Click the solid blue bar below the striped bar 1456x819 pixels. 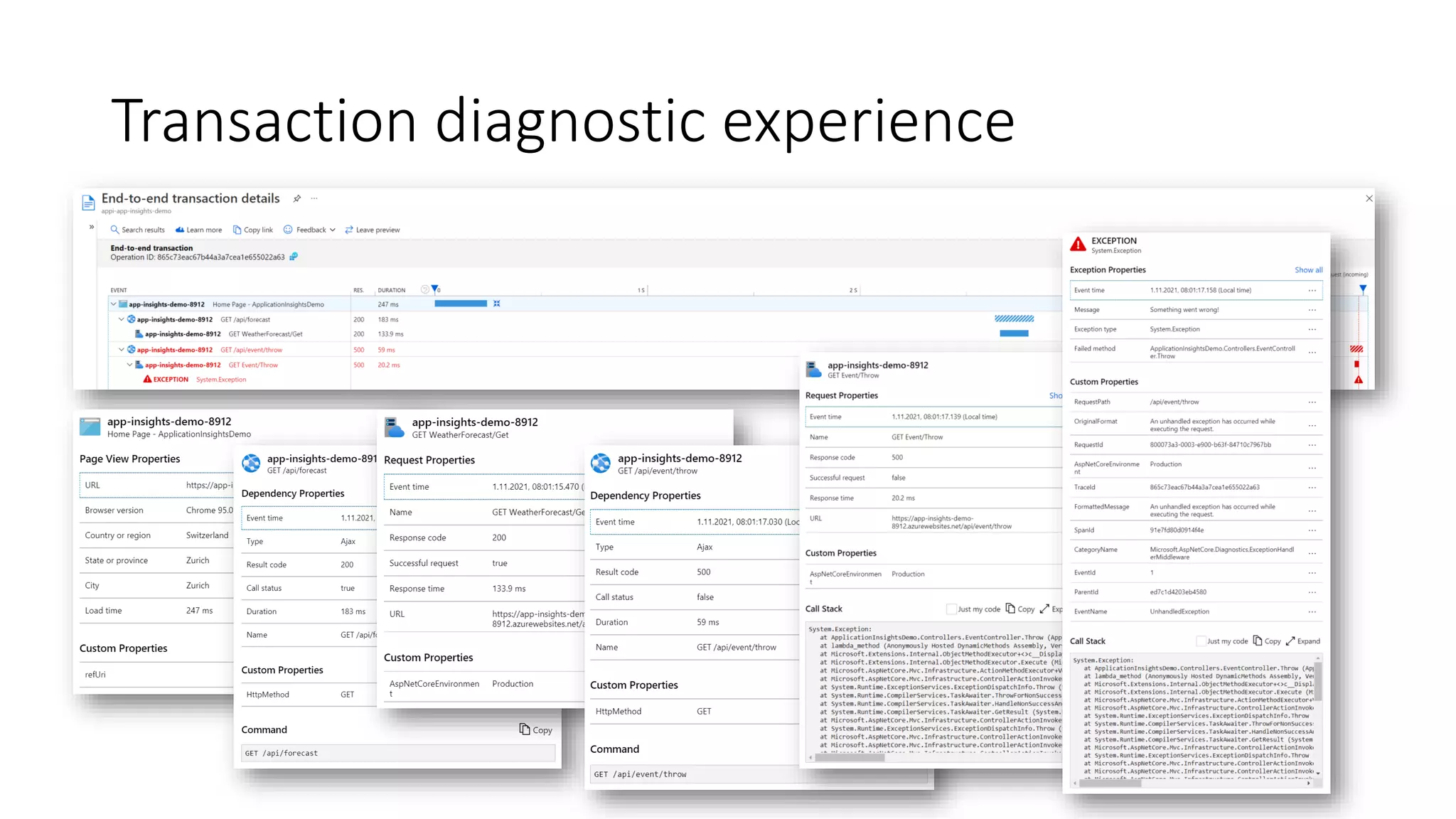coord(1014,333)
